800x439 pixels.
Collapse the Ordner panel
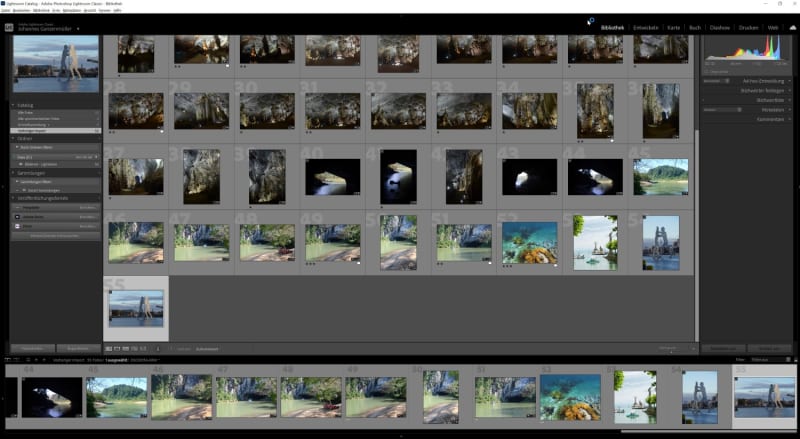(13, 138)
